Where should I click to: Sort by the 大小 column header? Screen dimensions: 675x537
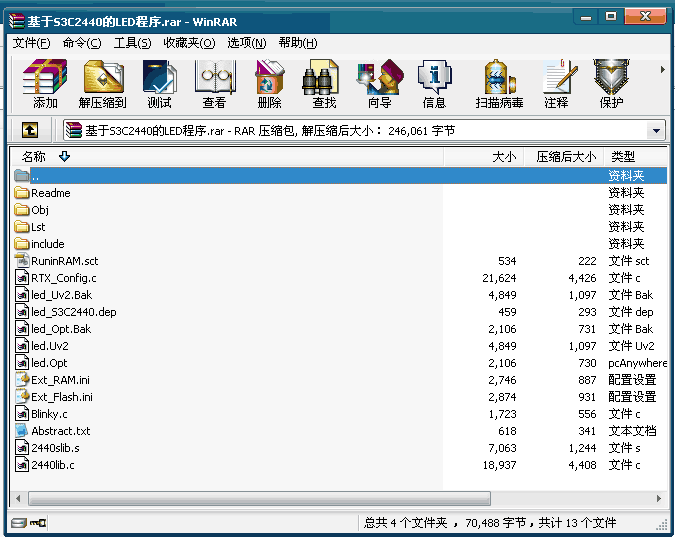pyautogui.click(x=484, y=156)
